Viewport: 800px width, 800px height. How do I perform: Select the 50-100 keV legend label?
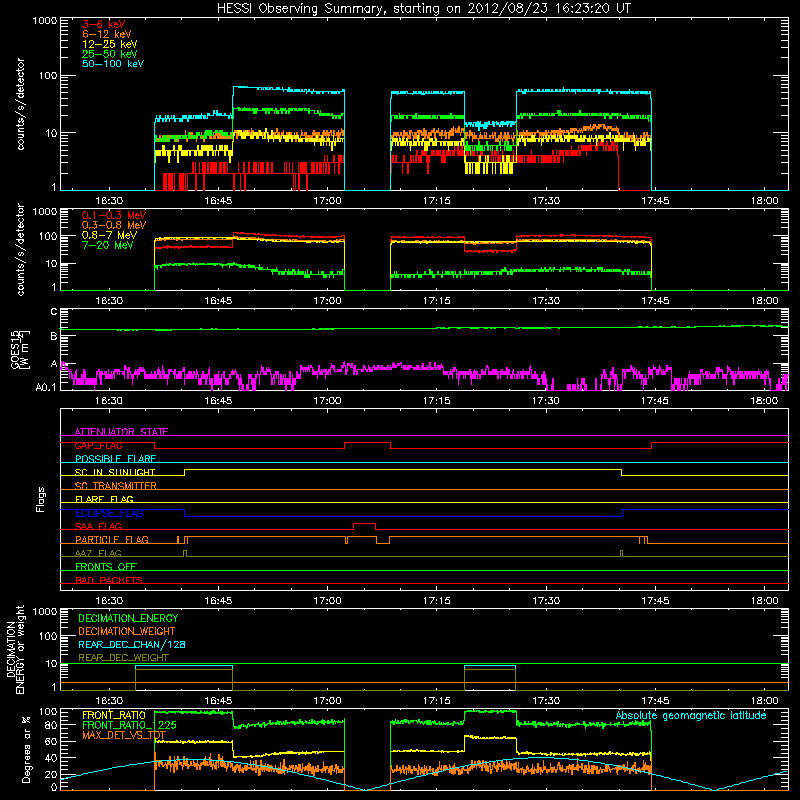(x=113, y=64)
